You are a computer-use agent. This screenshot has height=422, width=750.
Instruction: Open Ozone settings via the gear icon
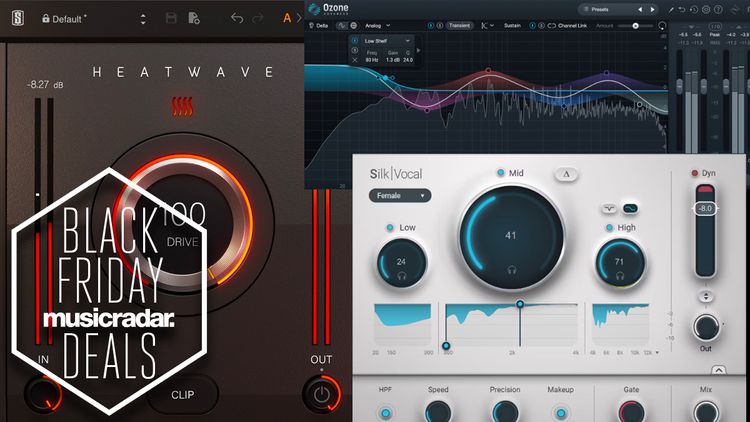point(706,9)
